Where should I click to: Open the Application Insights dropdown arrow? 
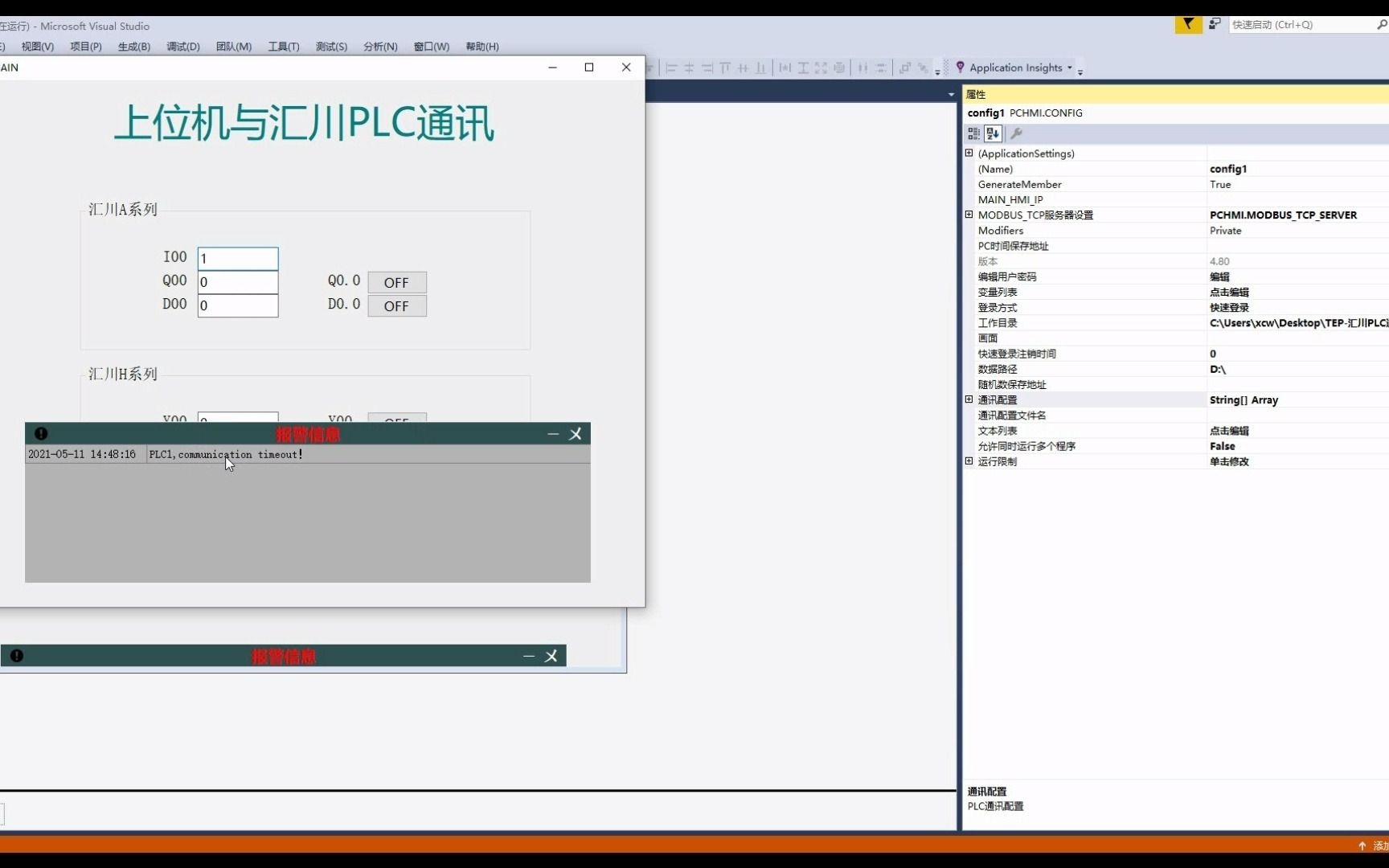point(1069,68)
